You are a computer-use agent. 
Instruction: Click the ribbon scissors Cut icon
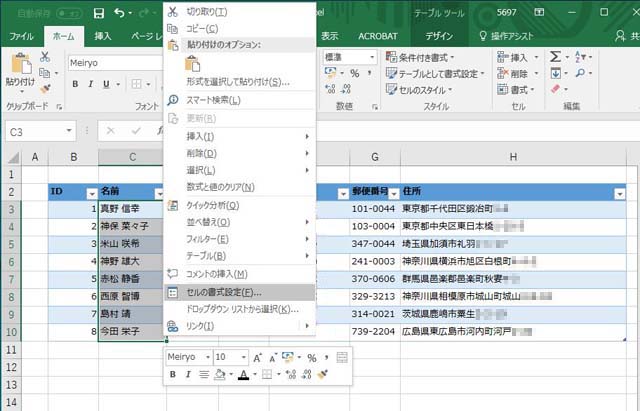46,58
